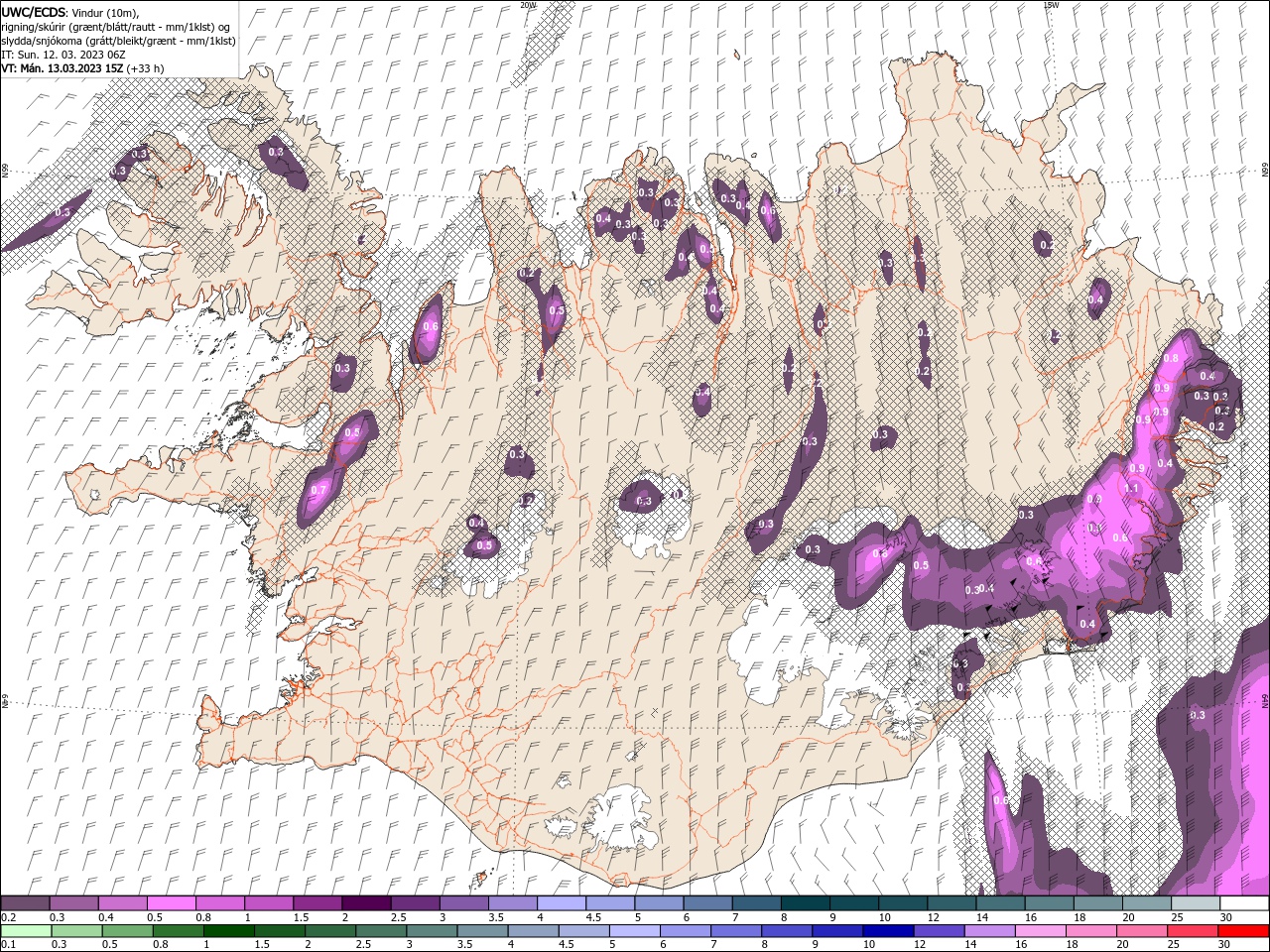Viewport: 1270px width, 952px height.
Task: Click the 15W longitude label at the top
Action: point(1051,5)
